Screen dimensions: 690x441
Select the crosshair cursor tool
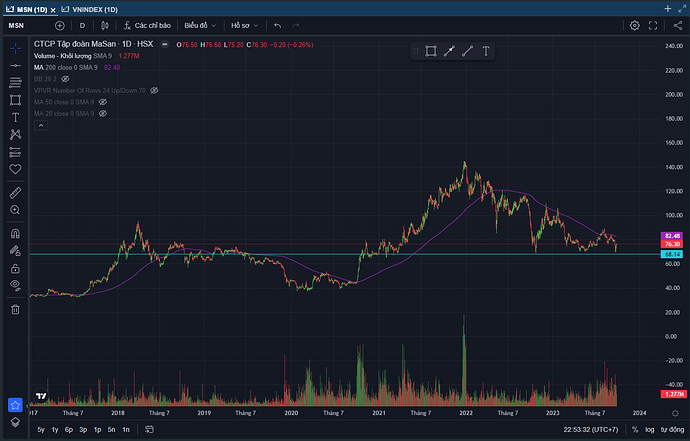(x=15, y=48)
